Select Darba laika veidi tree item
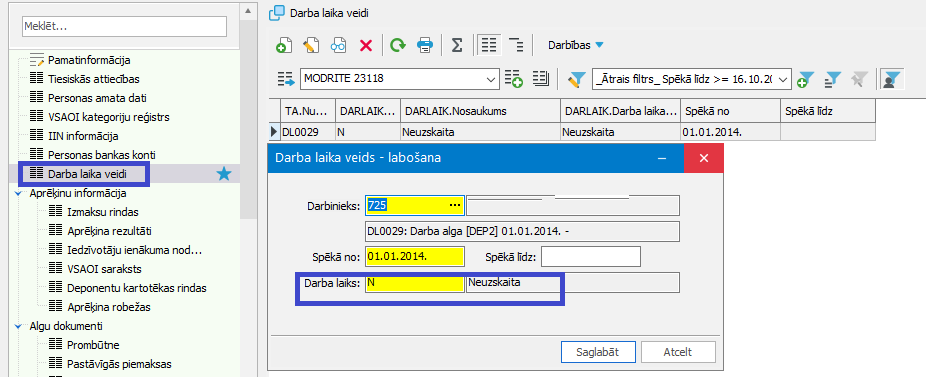Screen dimensions: 926x377 point(87,174)
